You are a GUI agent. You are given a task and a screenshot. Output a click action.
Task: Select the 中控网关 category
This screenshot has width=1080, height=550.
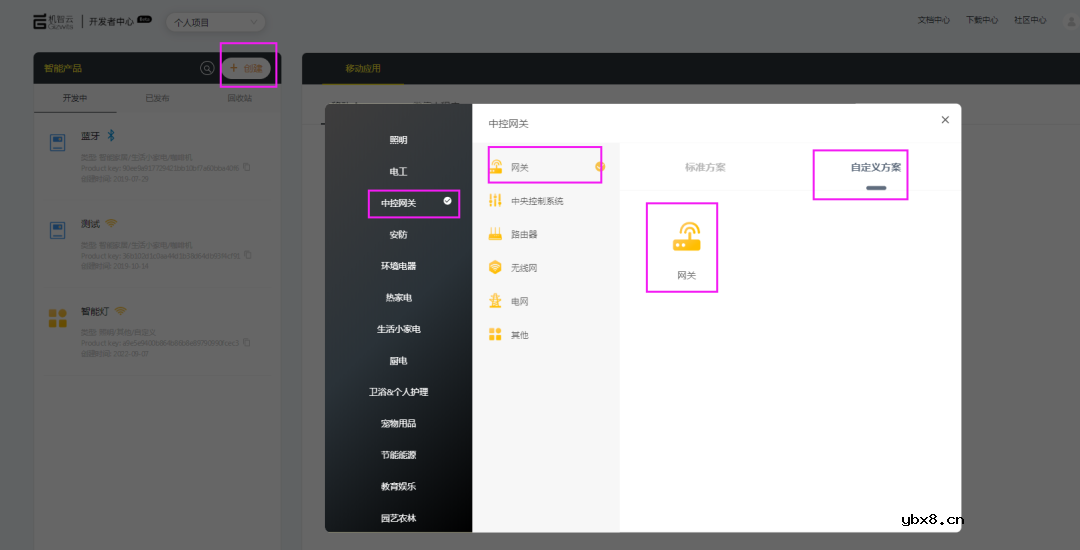click(398, 203)
